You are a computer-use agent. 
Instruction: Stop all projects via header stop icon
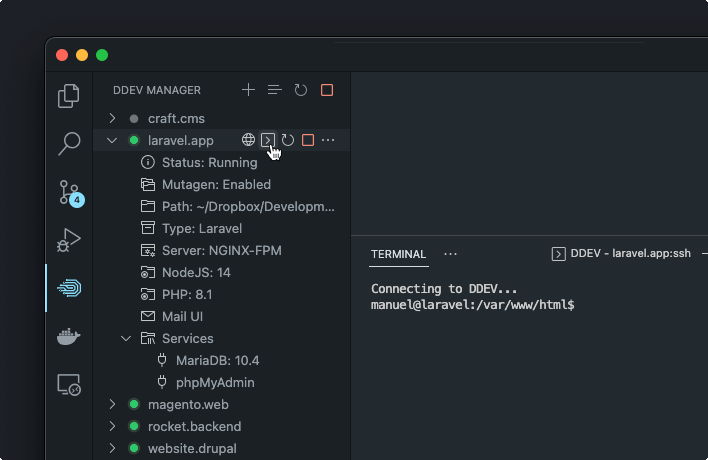[327, 90]
